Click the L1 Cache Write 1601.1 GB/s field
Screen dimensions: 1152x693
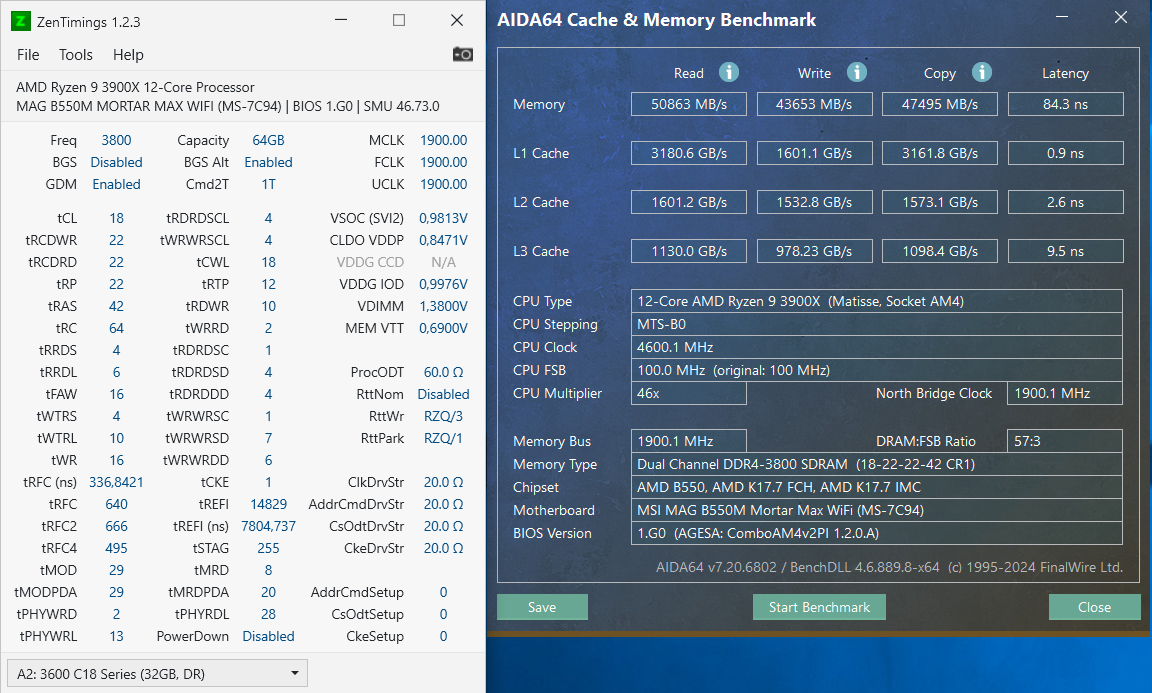pos(814,153)
